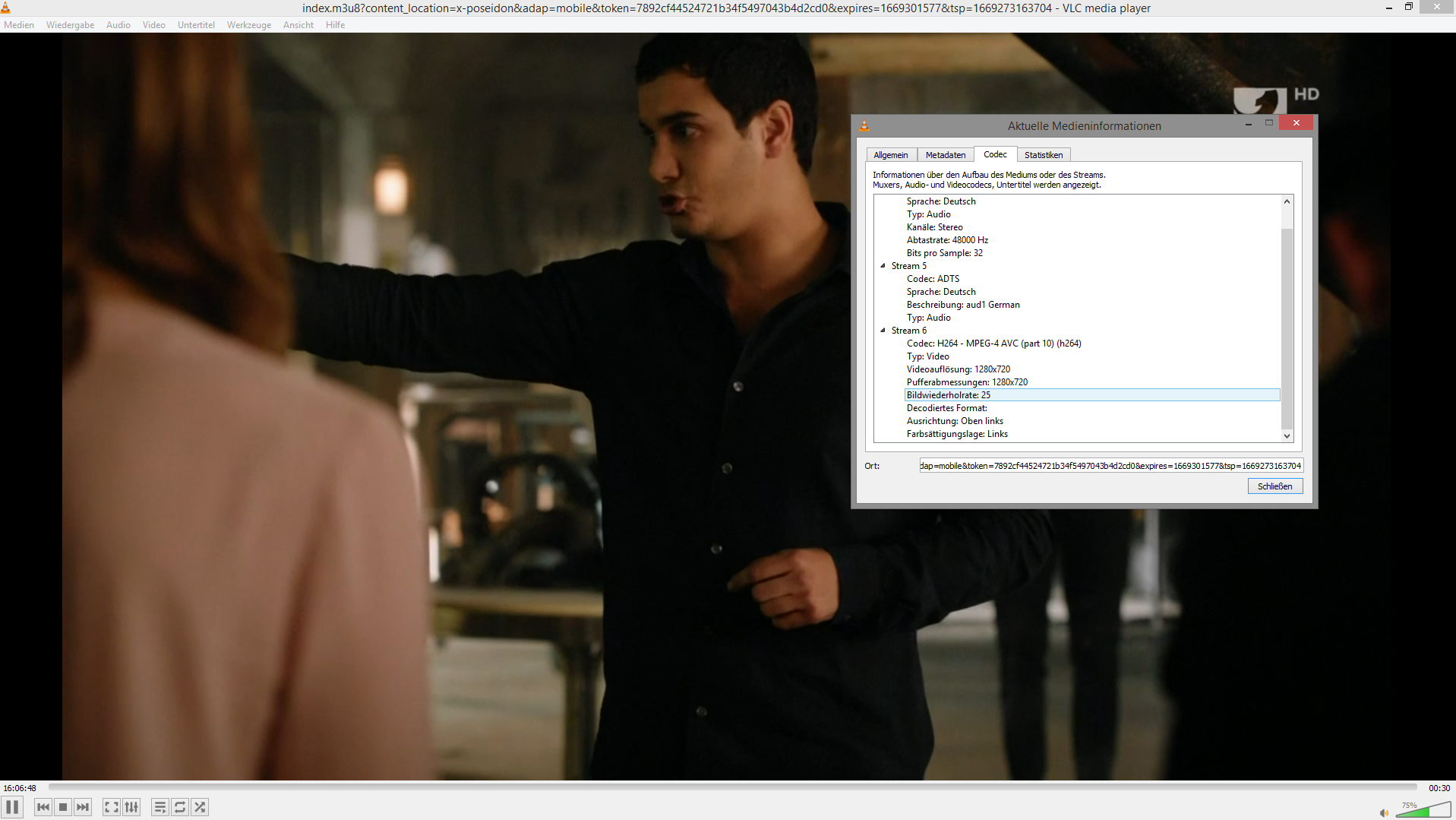
Task: Toggle fullscreen video mode
Action: (x=112, y=807)
